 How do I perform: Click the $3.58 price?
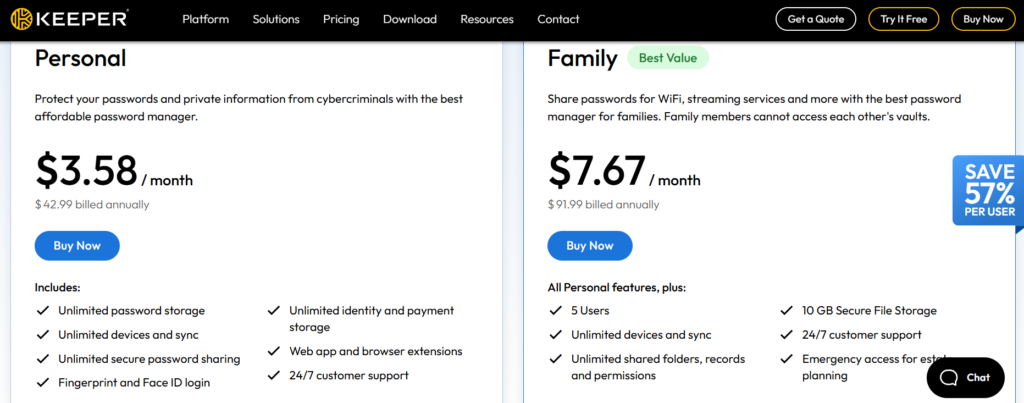pos(86,169)
